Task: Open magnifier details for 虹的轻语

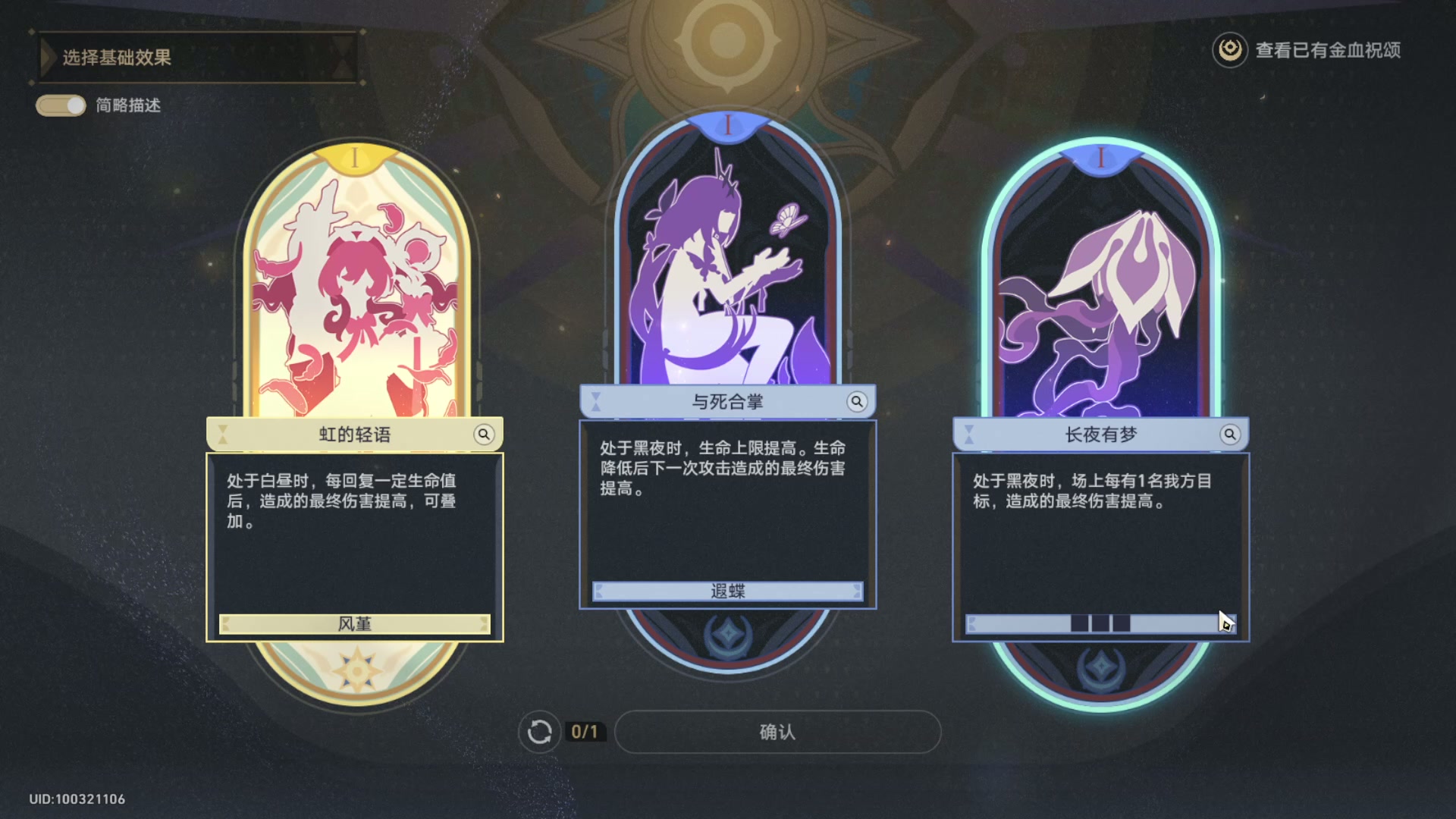Action: [484, 434]
